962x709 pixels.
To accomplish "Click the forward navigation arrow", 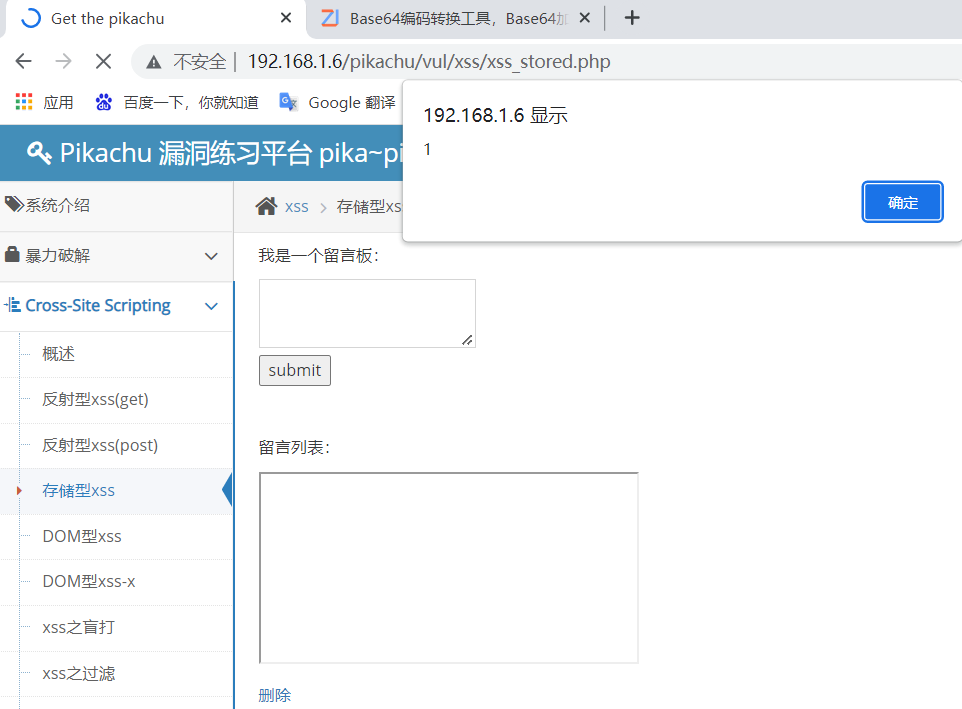I will (62, 61).
